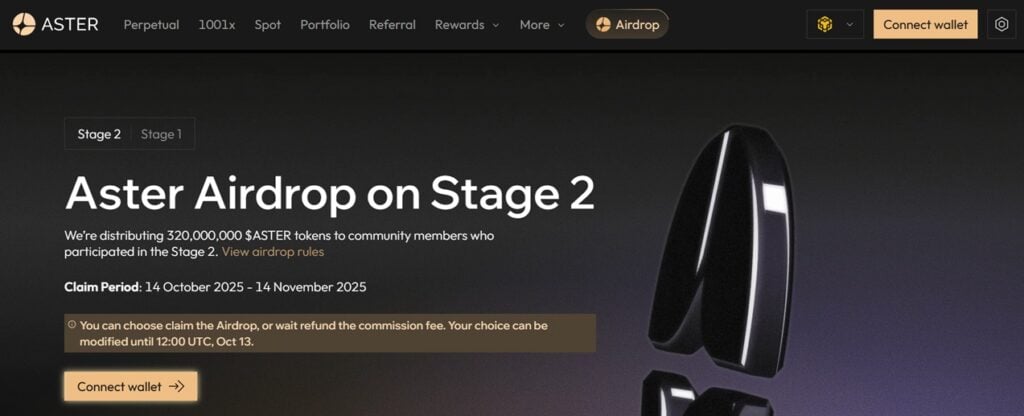Open the settings hexagon icon

click(1001, 25)
